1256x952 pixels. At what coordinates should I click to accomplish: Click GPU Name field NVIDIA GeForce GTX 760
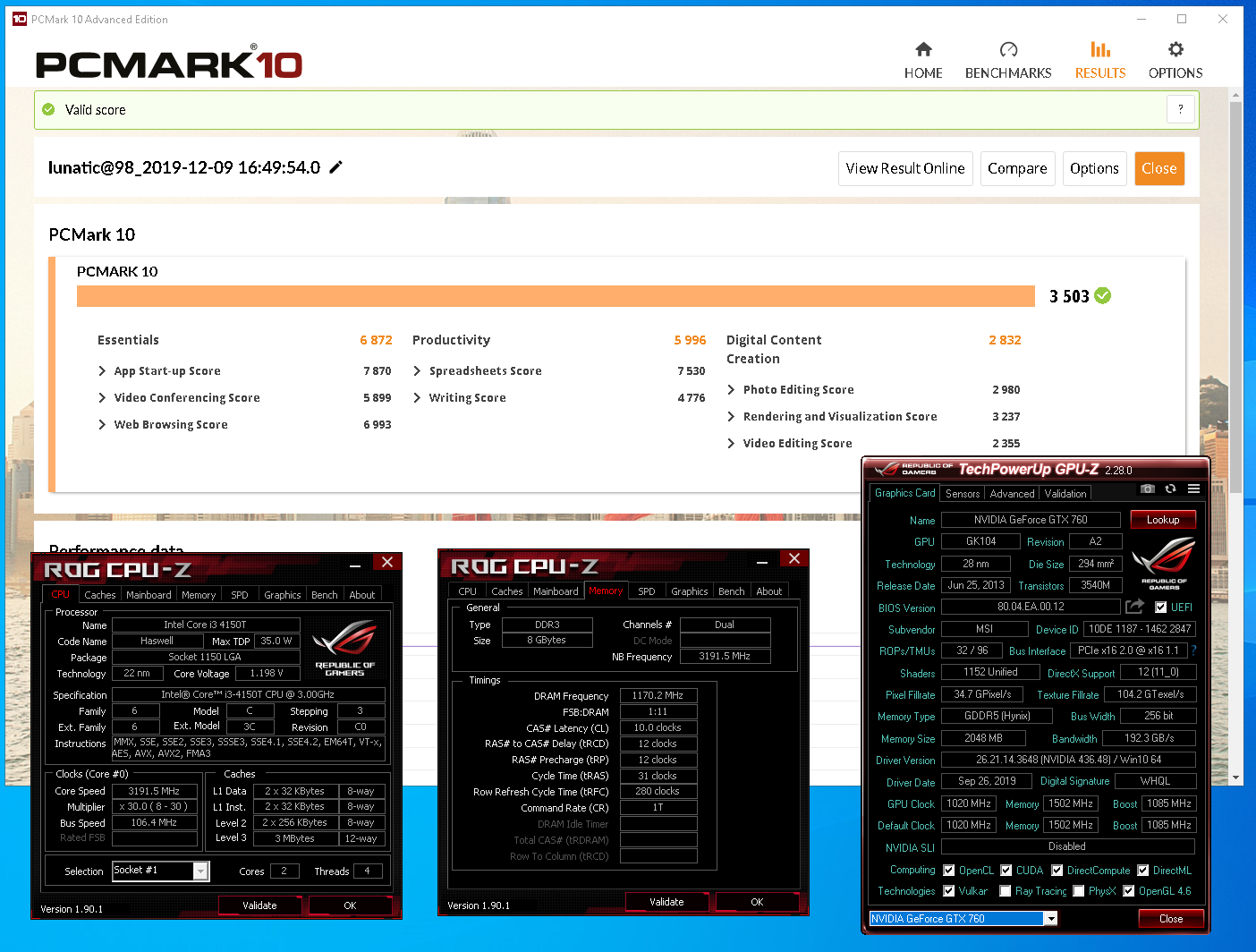coord(1031,520)
